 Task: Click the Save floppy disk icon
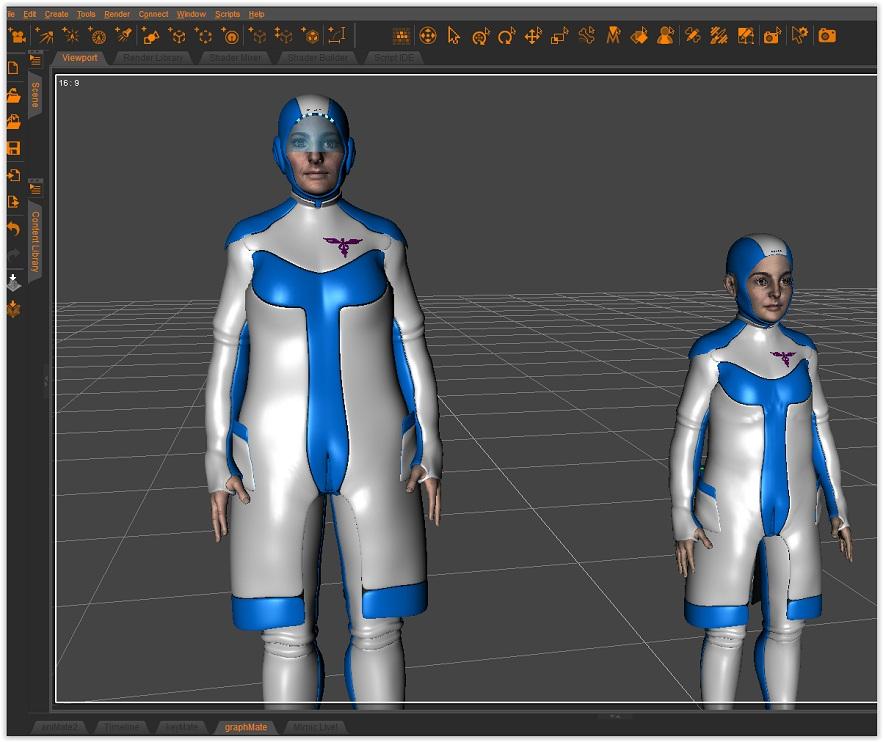click(x=14, y=149)
